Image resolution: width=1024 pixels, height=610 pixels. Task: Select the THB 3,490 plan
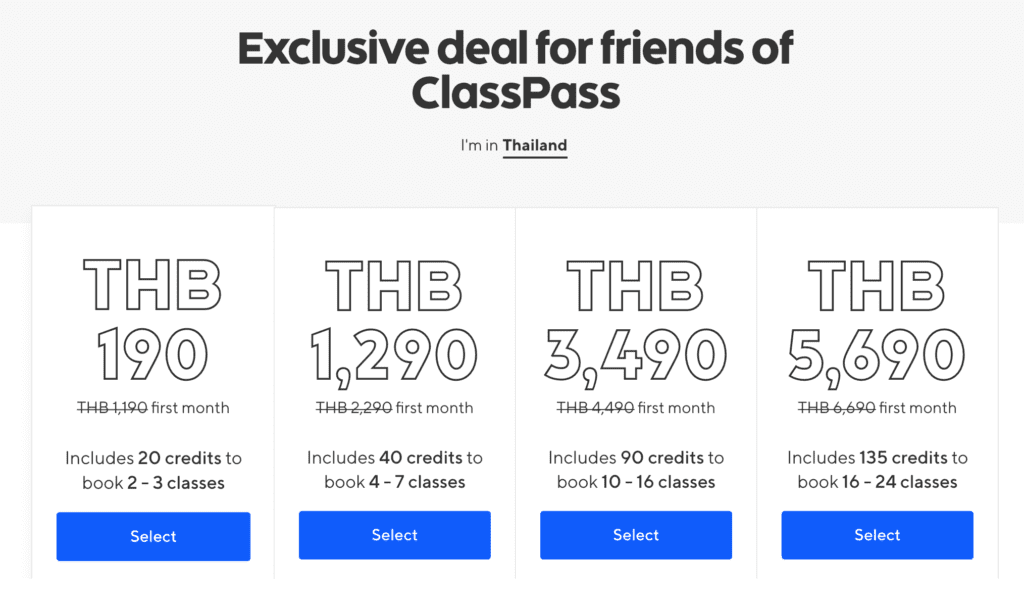pyautogui.click(x=636, y=535)
